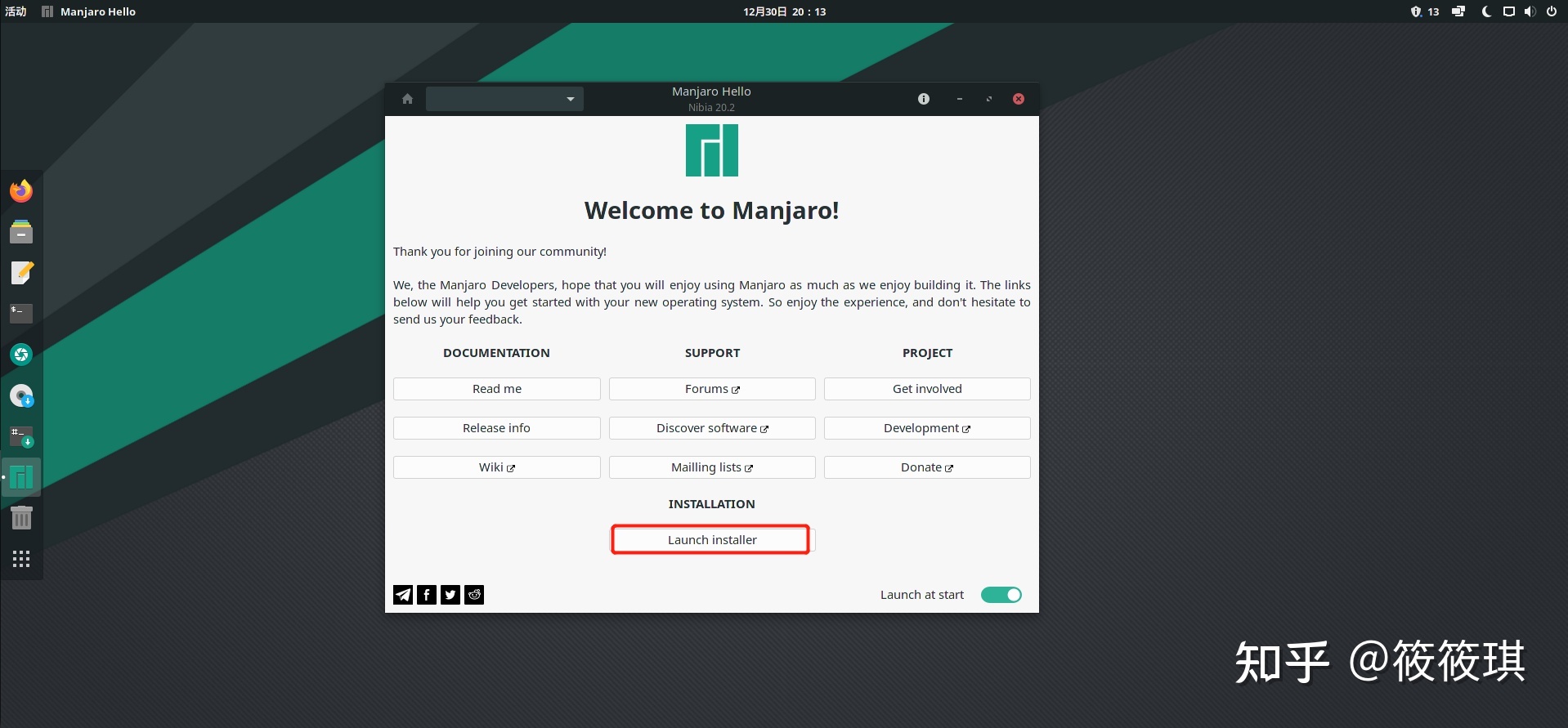The image size is (1568, 728).
Task: Maximize the Manjaro Hello window
Action: (989, 99)
